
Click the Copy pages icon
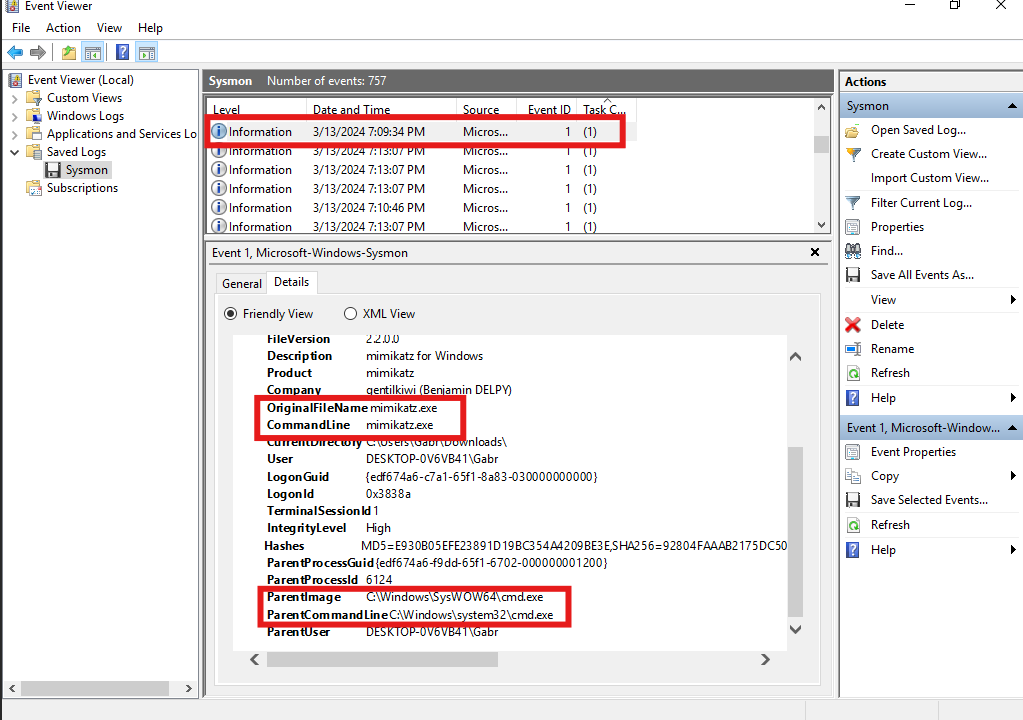tap(853, 476)
